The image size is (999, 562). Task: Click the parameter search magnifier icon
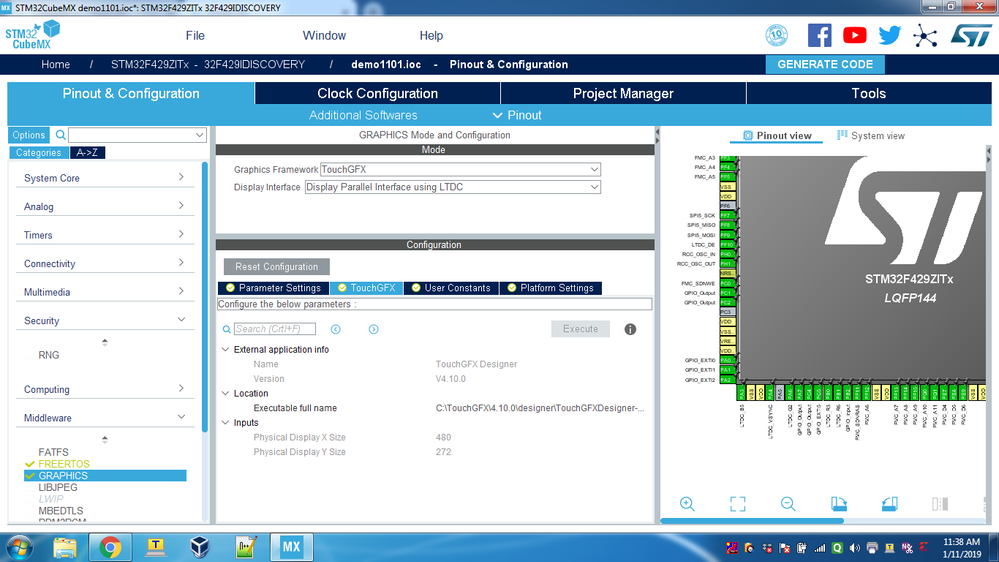pos(226,329)
